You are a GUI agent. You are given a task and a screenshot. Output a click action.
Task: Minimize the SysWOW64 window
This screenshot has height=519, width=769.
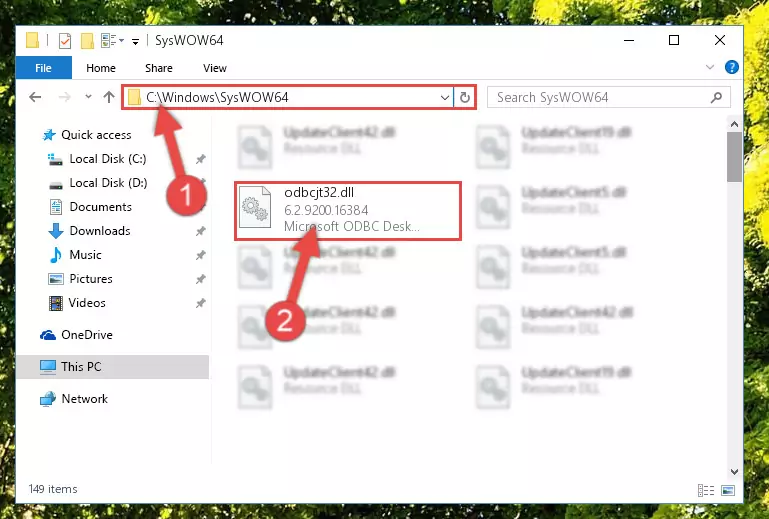click(629, 40)
